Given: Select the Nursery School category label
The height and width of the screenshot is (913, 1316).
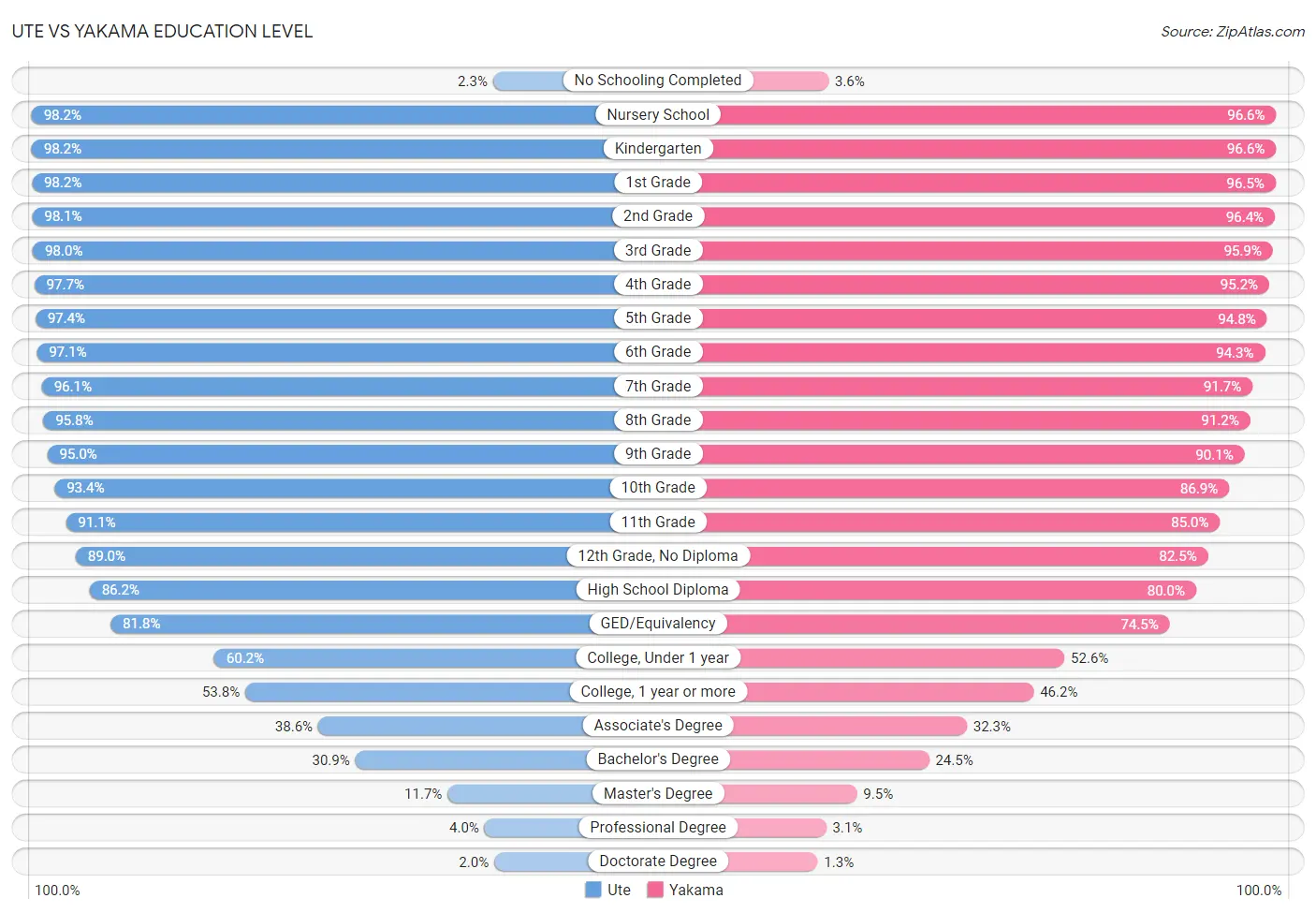Looking at the screenshot, I should pos(658,114).
